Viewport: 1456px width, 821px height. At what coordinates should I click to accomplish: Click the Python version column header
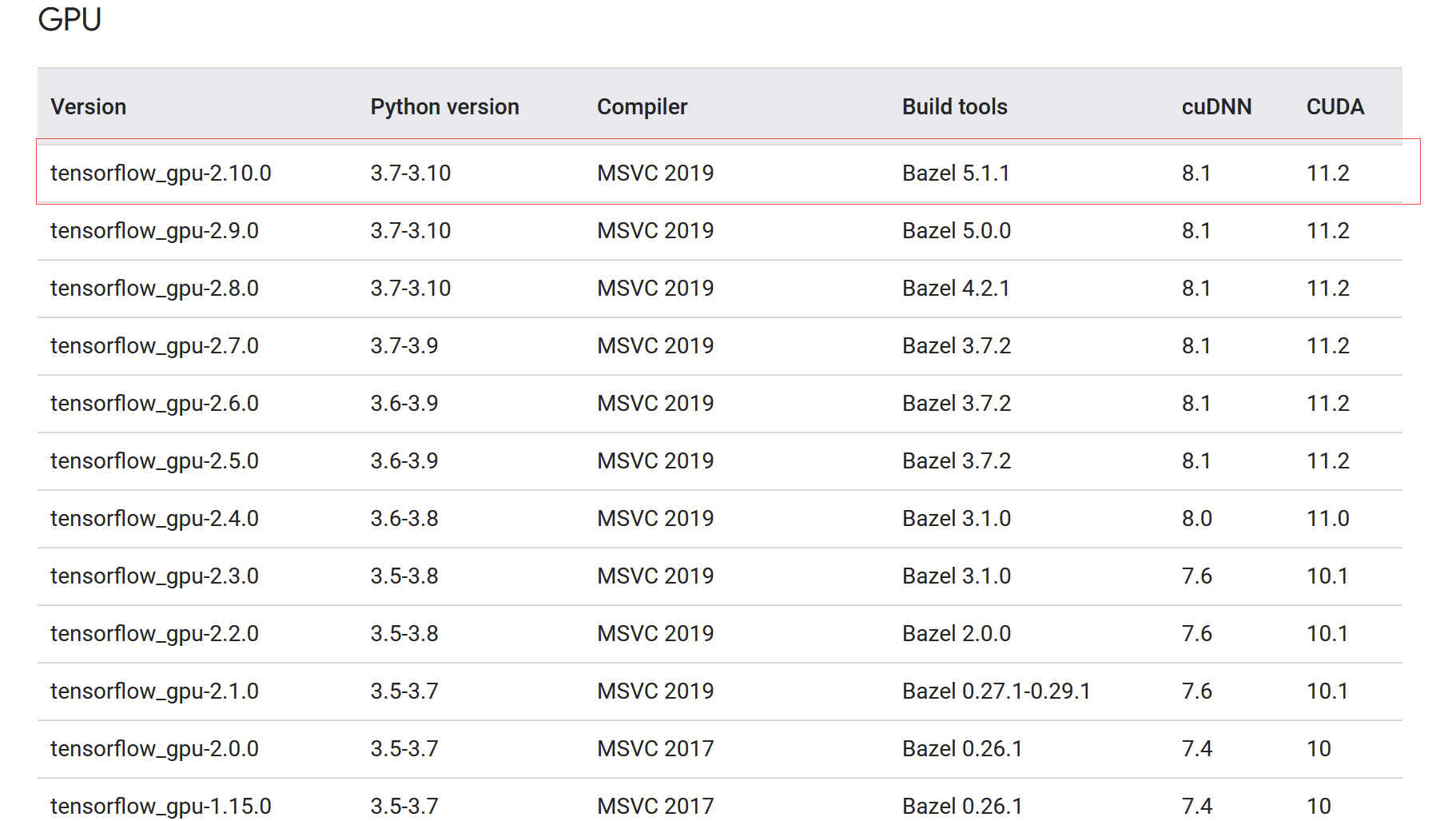pyautogui.click(x=444, y=106)
